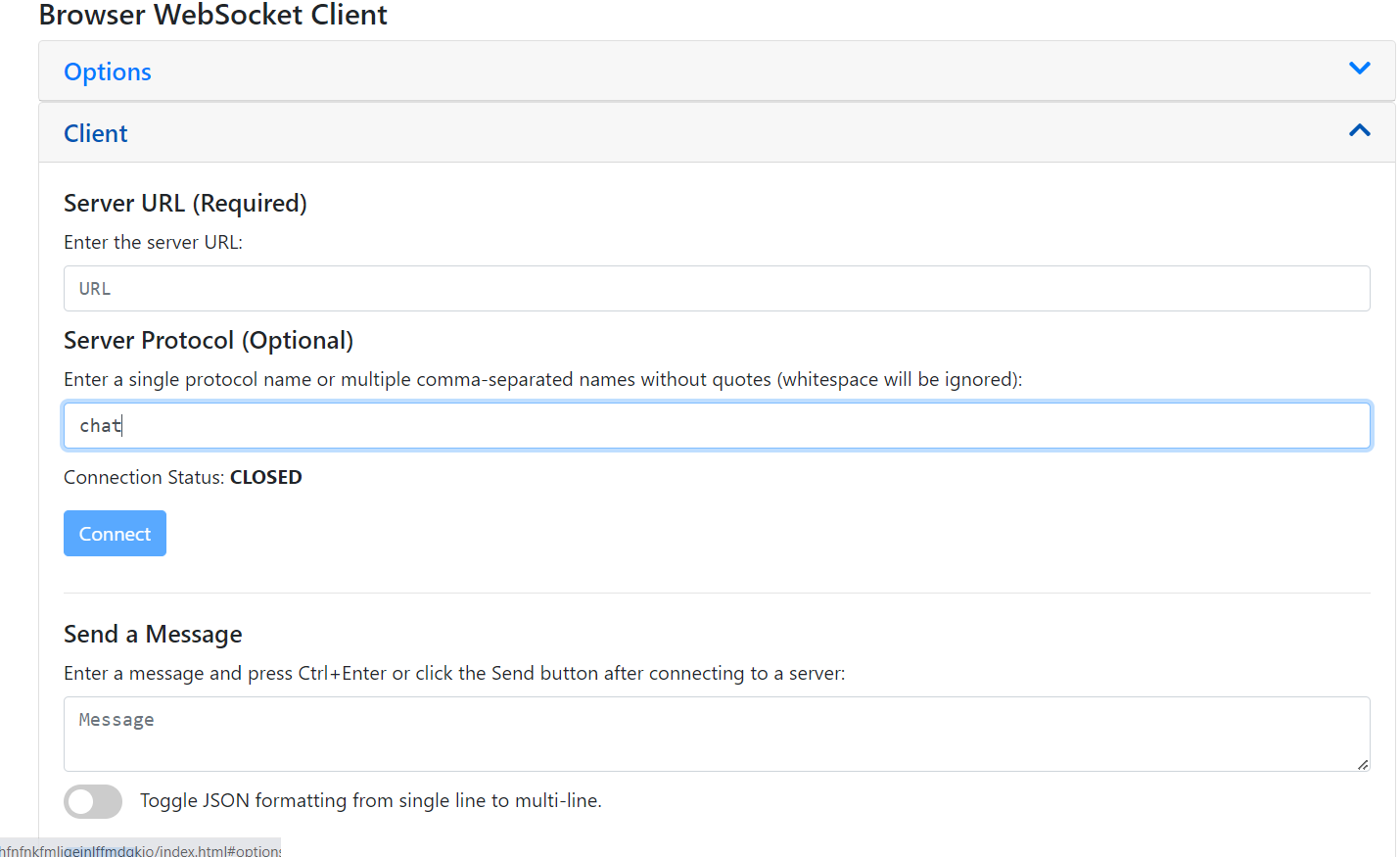Image resolution: width=1400 pixels, height=857 pixels.
Task: Click the Server URL input field
Action: click(716, 289)
